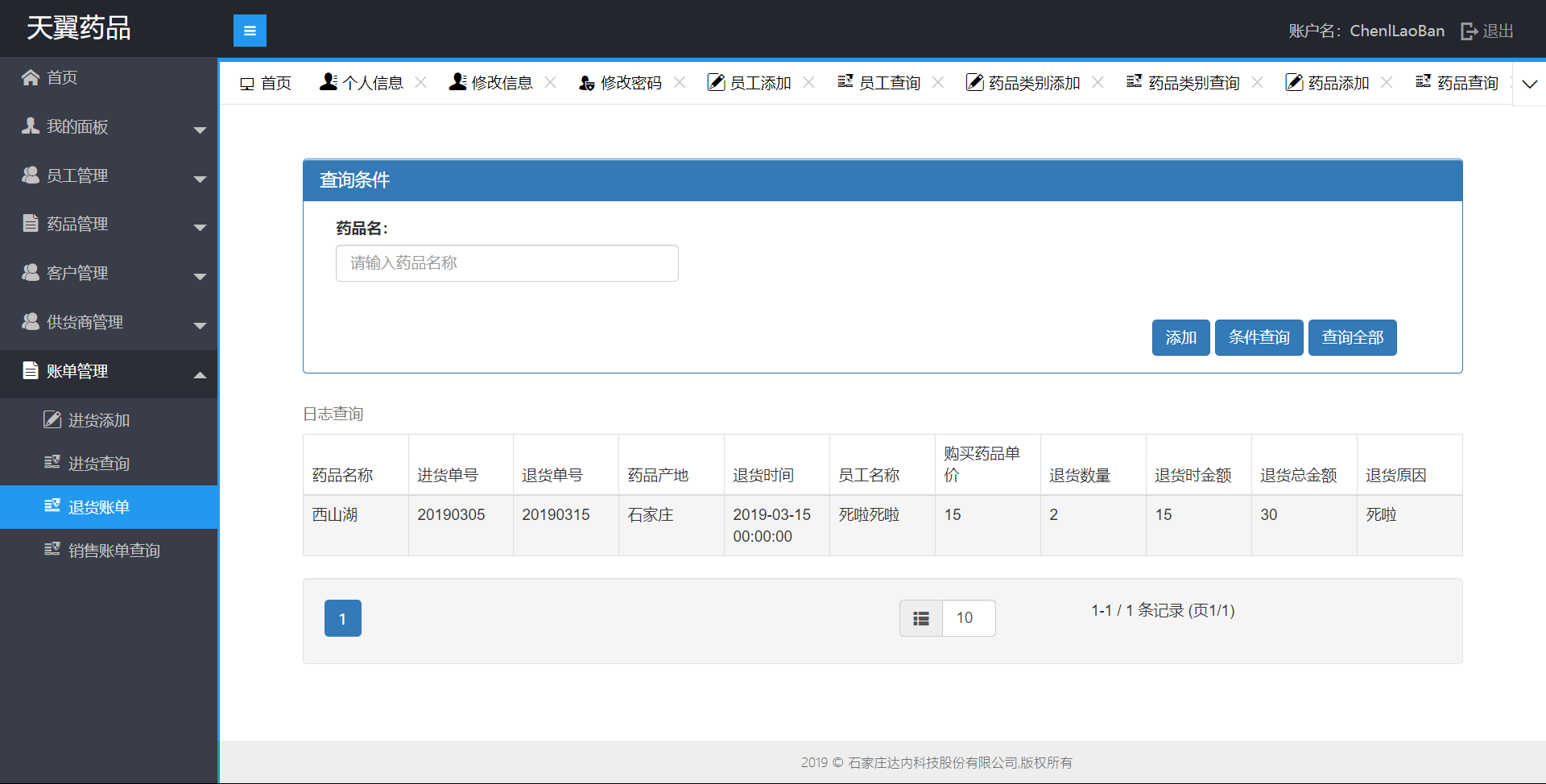Click the 药品名 input field
The height and width of the screenshot is (784, 1546).
tap(506, 263)
